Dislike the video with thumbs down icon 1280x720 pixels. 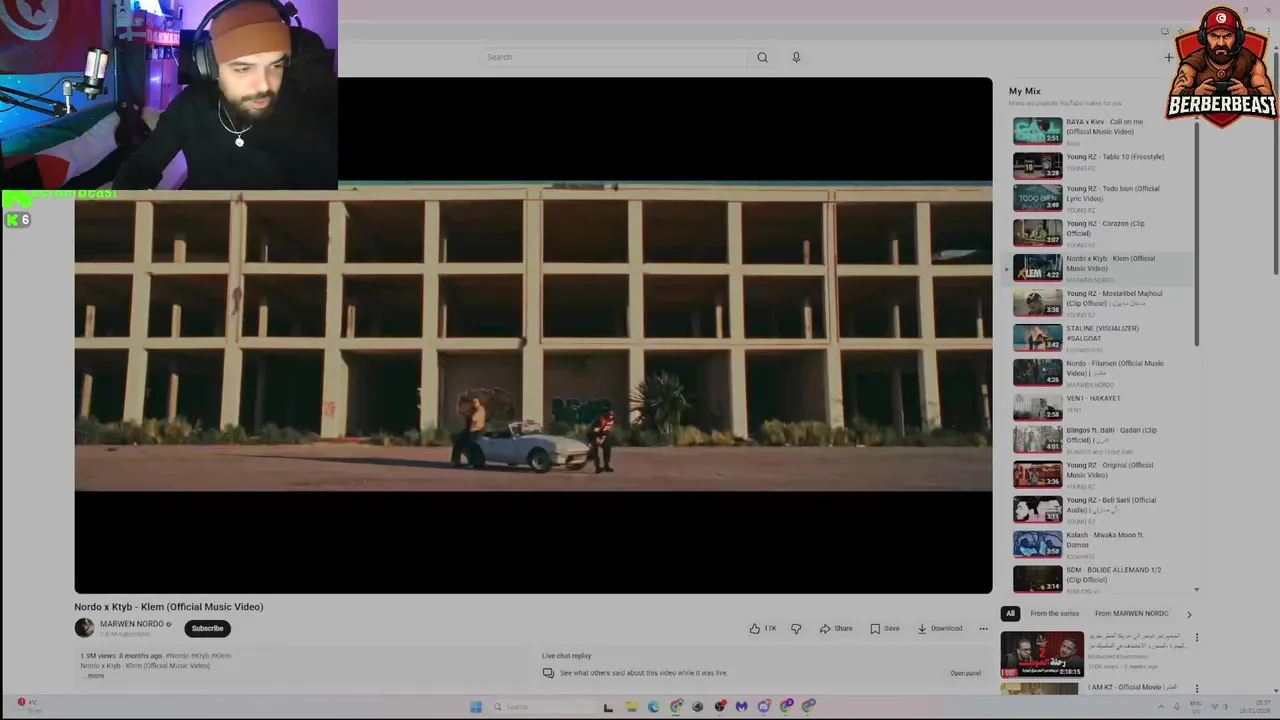pos(796,628)
